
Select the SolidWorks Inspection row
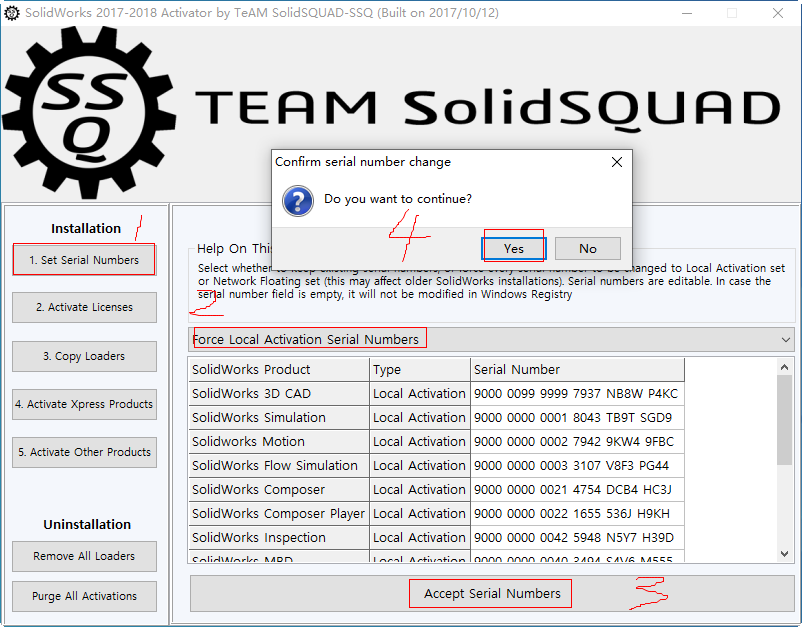pyautogui.click(x=436, y=538)
